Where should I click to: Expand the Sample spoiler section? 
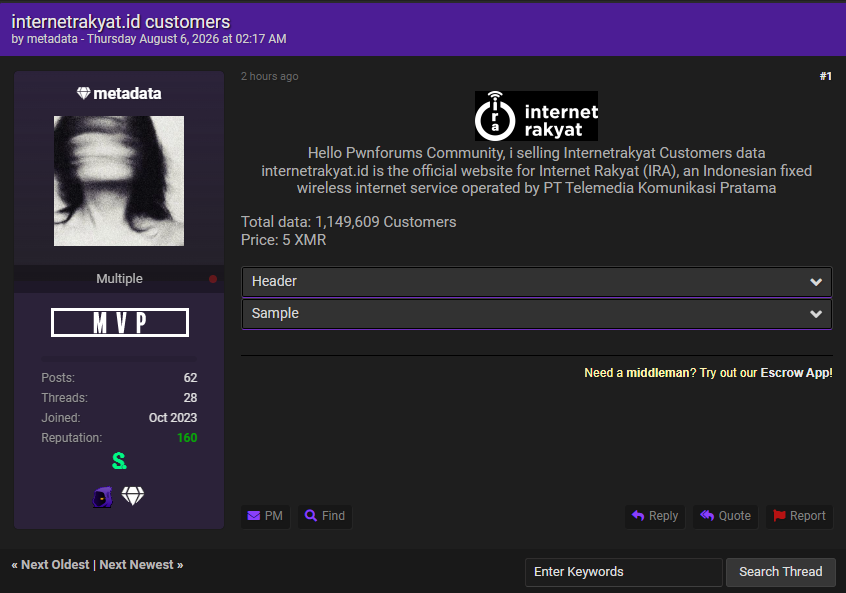pos(537,313)
